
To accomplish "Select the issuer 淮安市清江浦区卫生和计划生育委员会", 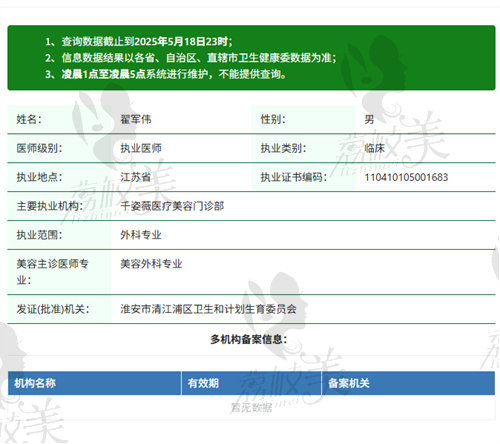I will point(208,309).
